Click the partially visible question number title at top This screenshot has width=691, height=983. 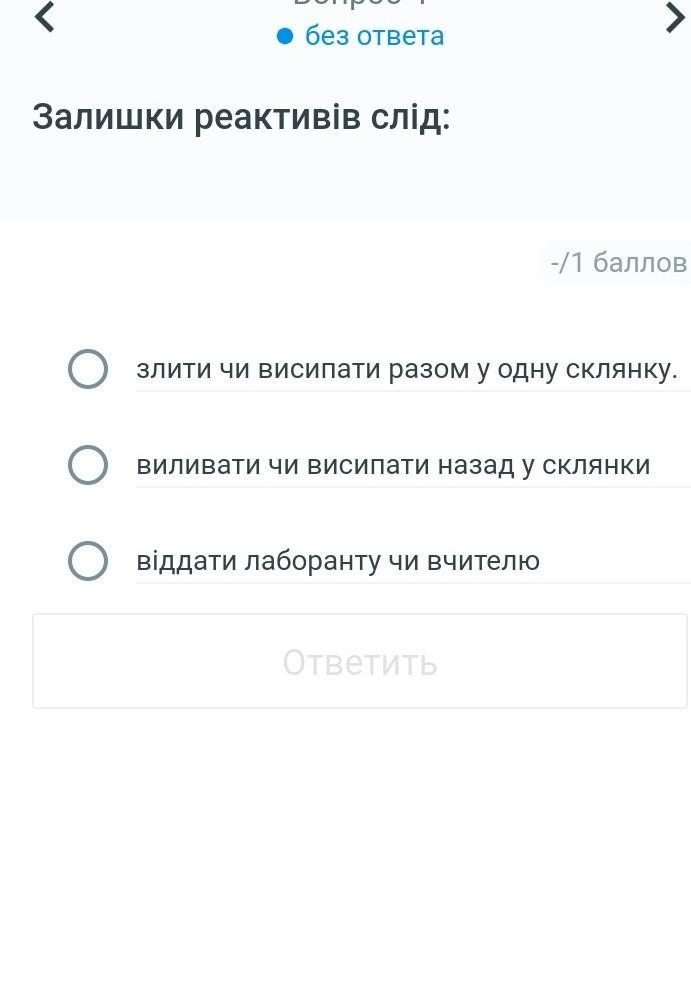pos(360,4)
